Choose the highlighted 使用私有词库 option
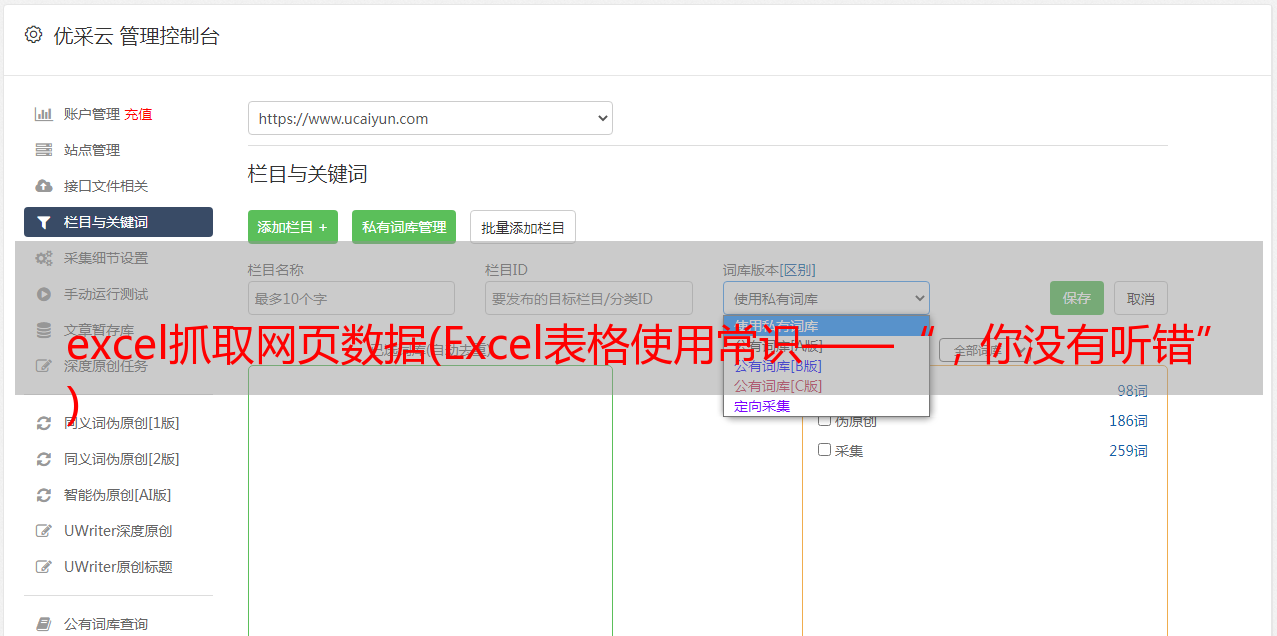The image size is (1277, 636). tap(826, 326)
